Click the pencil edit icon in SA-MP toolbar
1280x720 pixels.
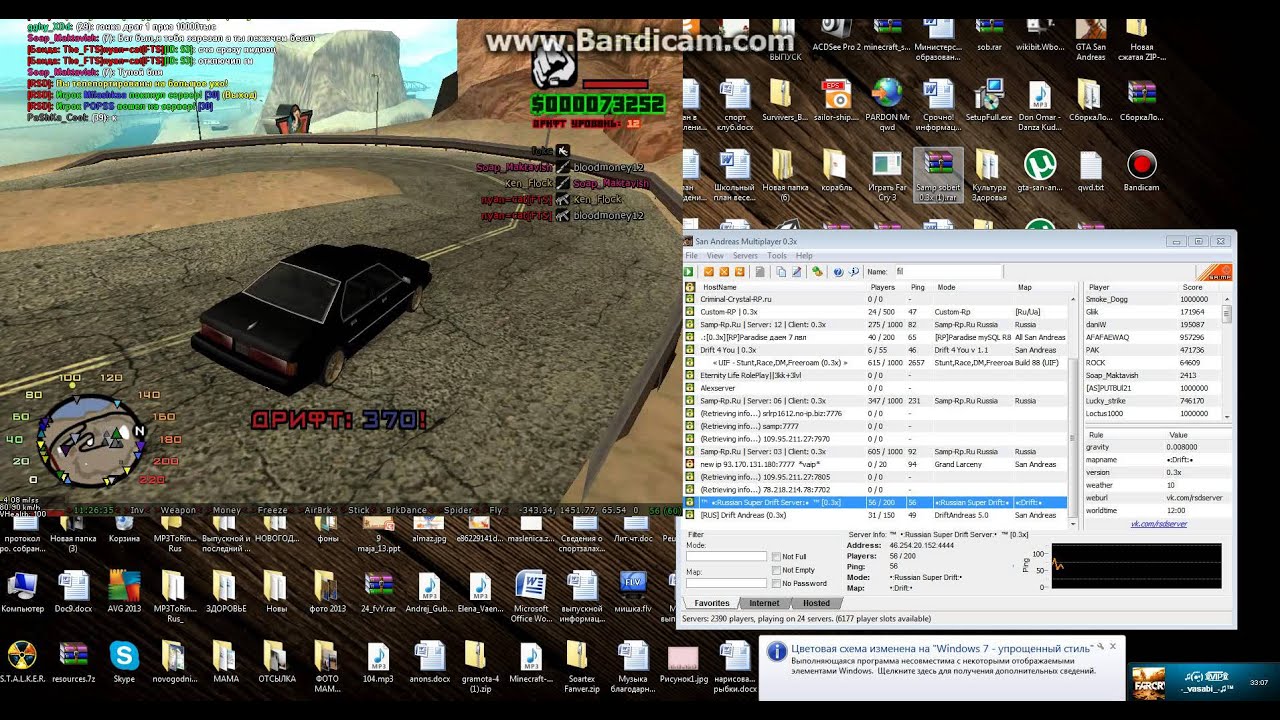pyautogui.click(x=797, y=271)
